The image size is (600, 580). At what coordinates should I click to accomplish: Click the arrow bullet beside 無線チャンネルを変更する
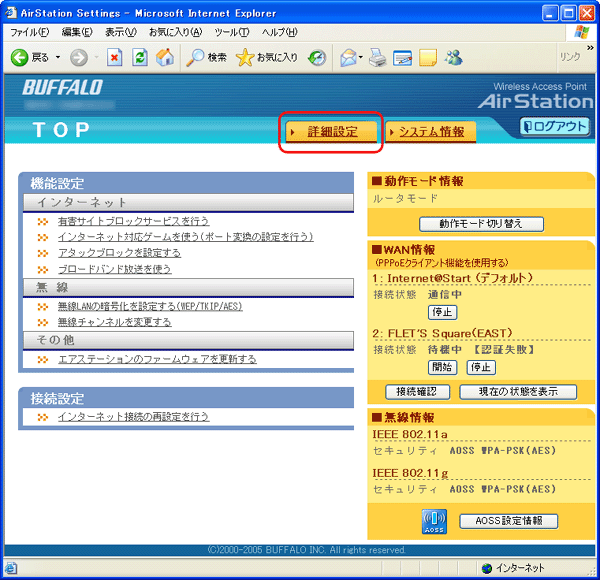[43, 323]
